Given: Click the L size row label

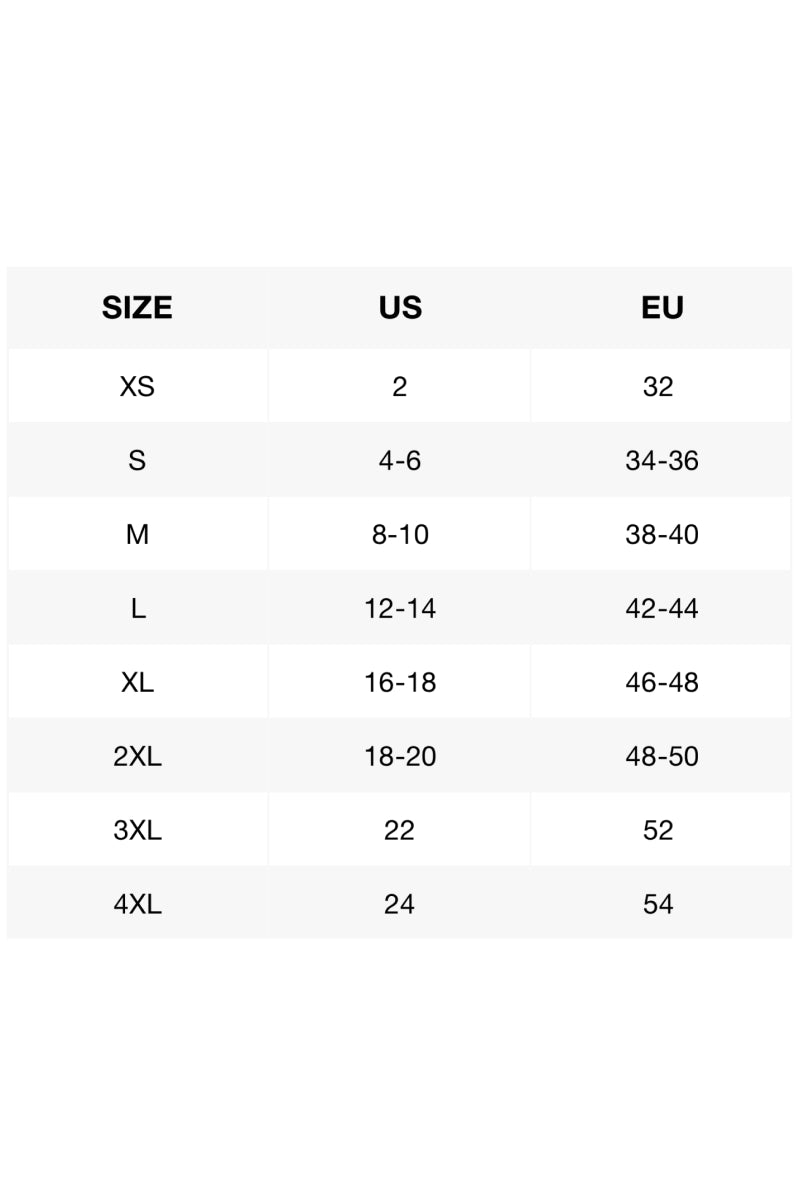Looking at the screenshot, I should point(137,608).
